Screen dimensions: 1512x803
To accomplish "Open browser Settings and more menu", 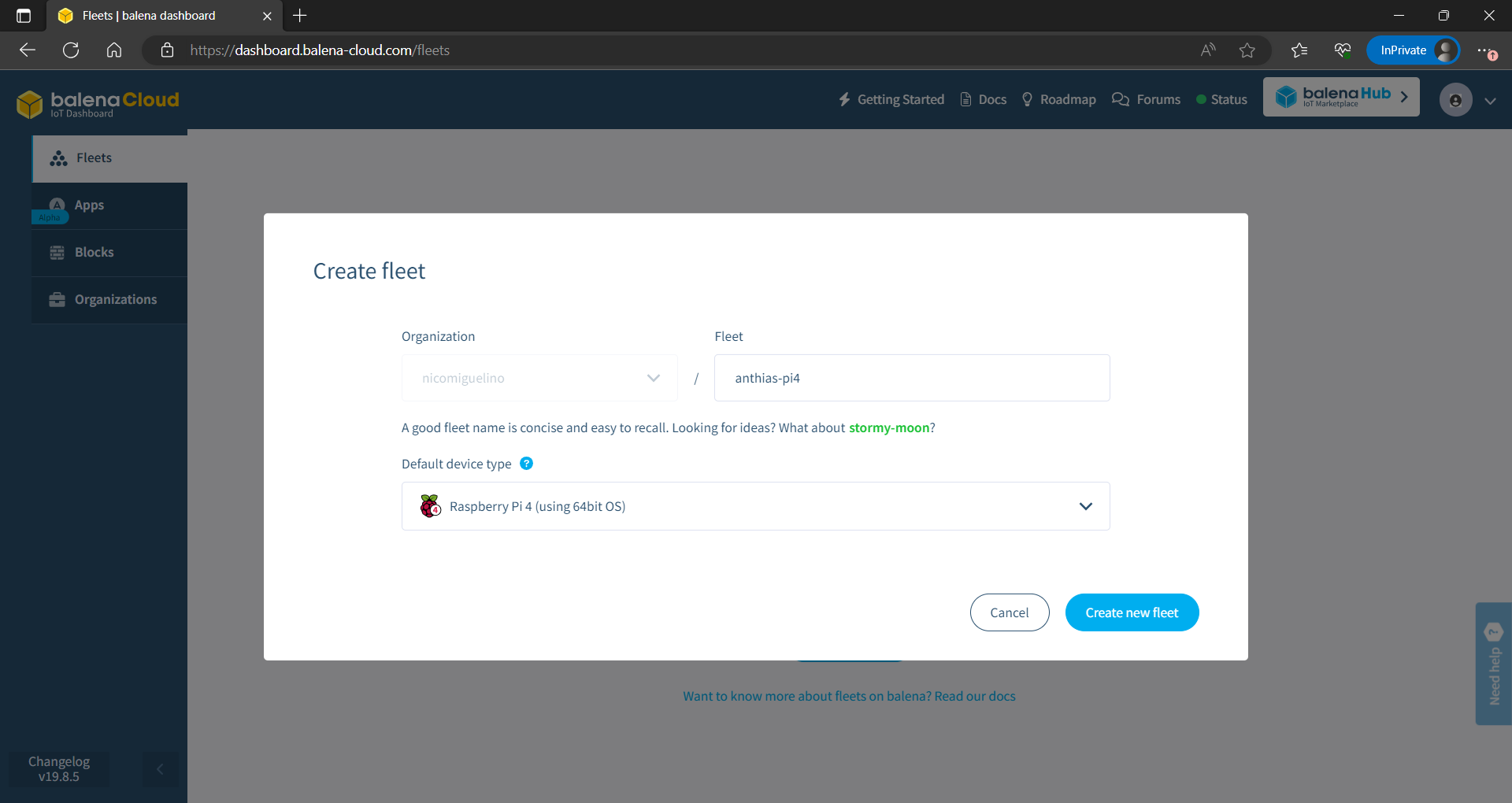I will pos(1486,50).
